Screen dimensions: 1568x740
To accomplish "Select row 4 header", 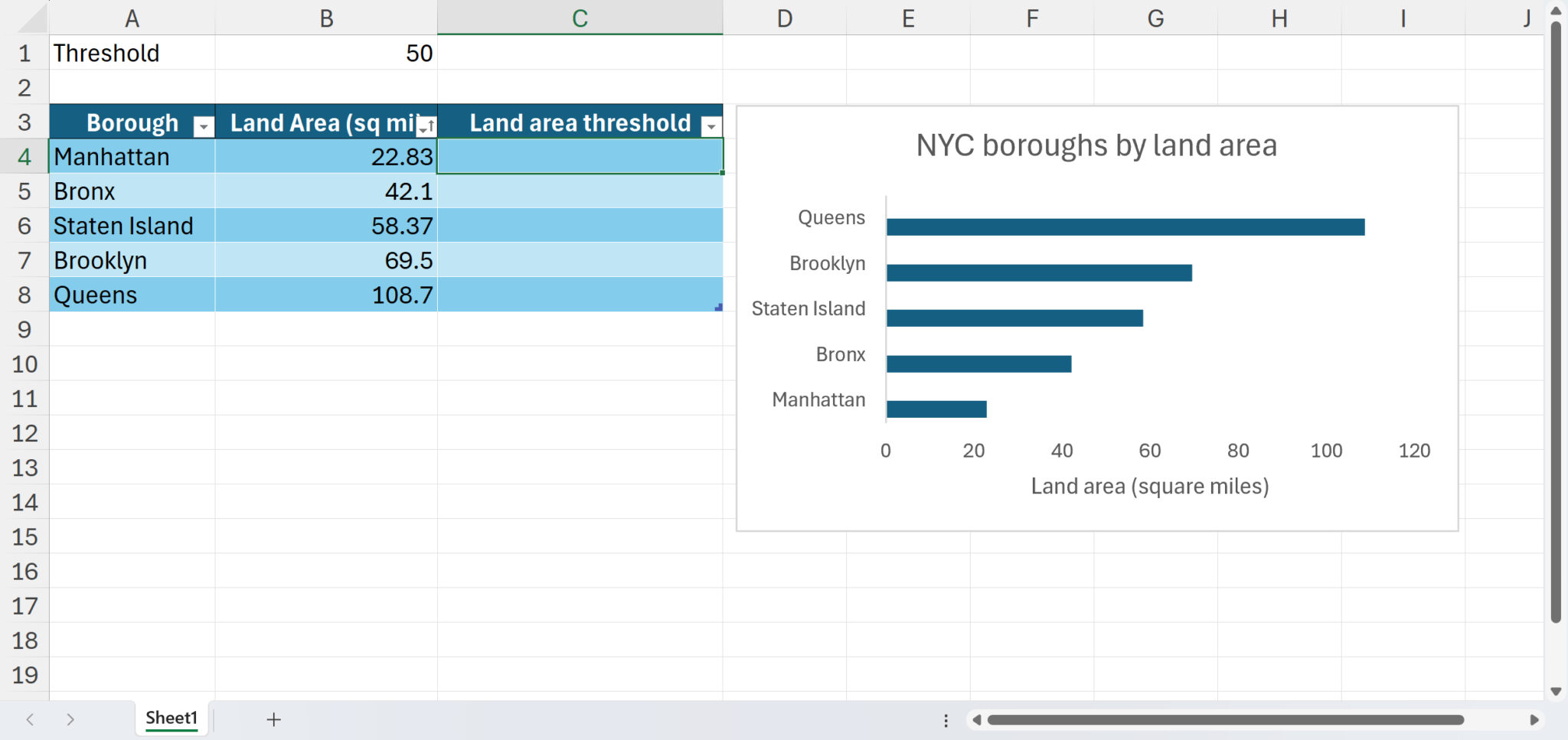I will [x=24, y=157].
